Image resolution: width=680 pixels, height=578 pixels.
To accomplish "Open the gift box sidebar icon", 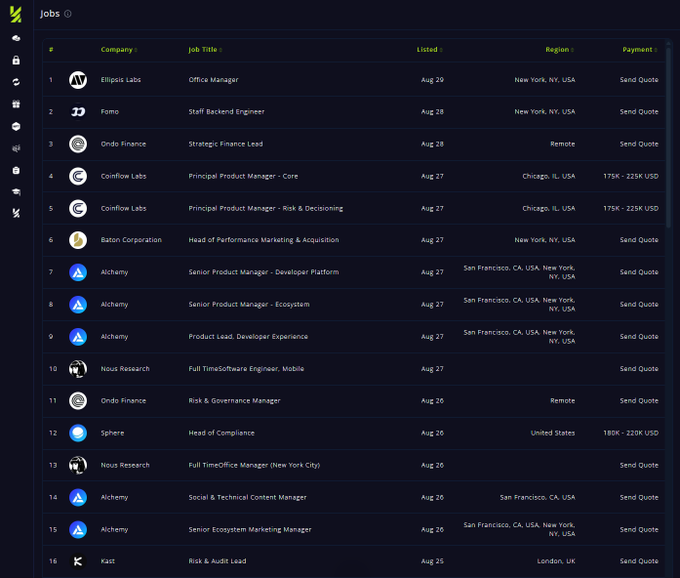I will [x=16, y=104].
